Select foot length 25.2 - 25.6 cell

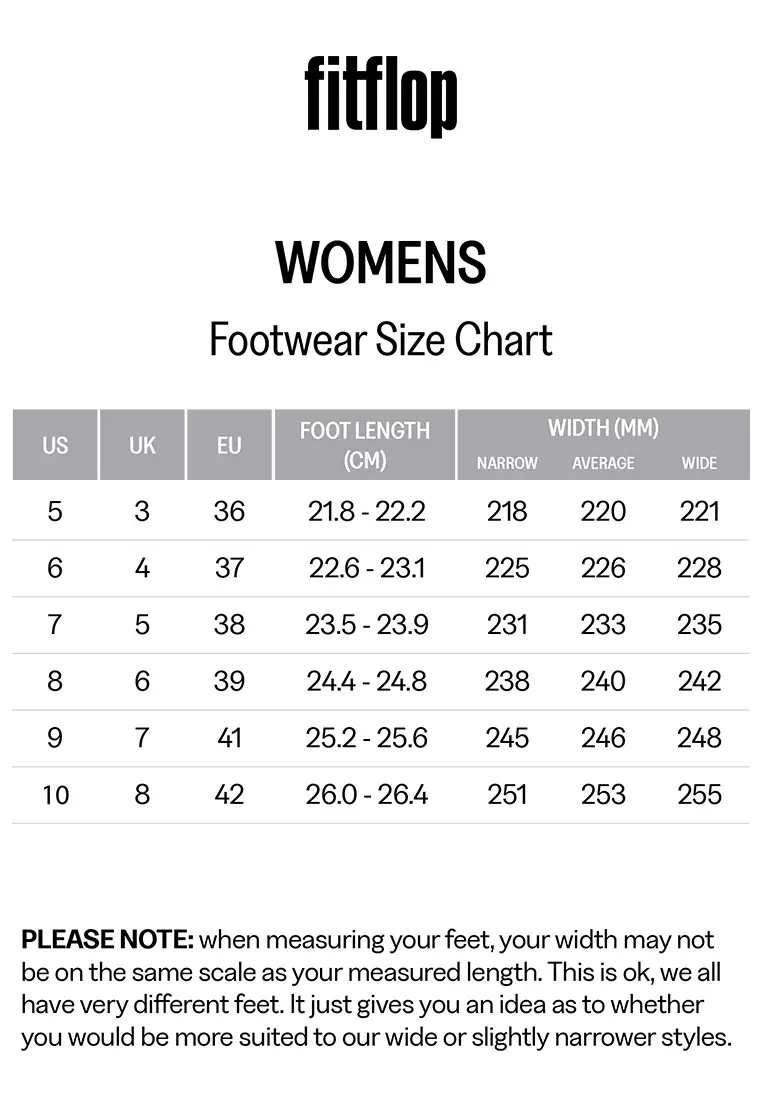point(367,738)
